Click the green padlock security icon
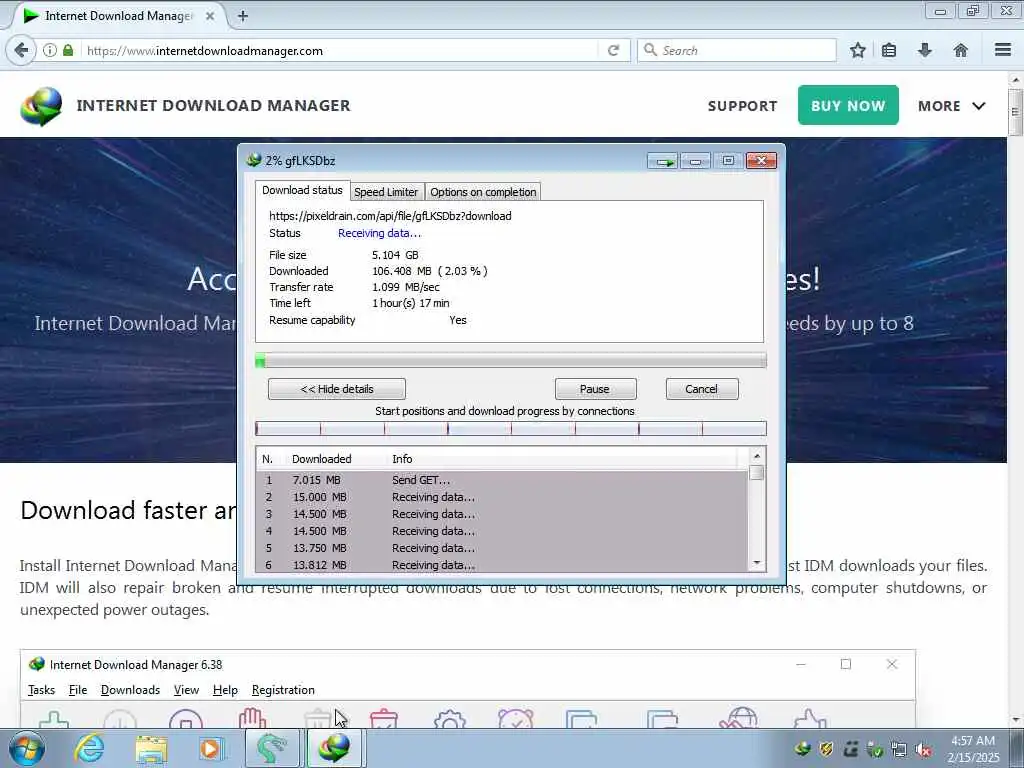The width and height of the screenshot is (1024, 768). pyautogui.click(x=68, y=50)
